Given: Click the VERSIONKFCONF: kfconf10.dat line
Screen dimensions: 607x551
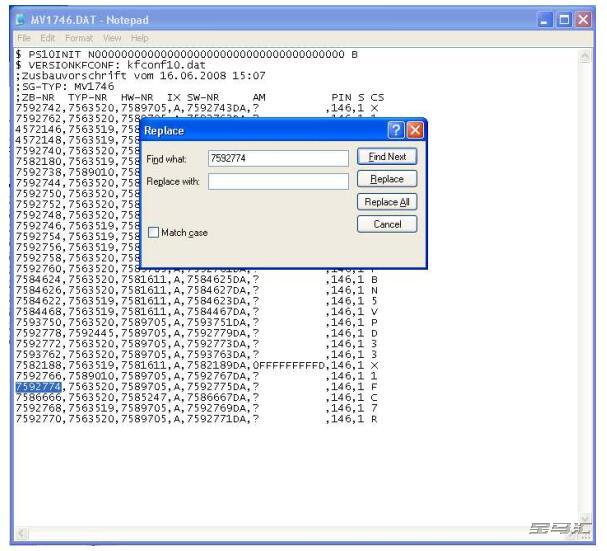Looking at the screenshot, I should point(111,65).
